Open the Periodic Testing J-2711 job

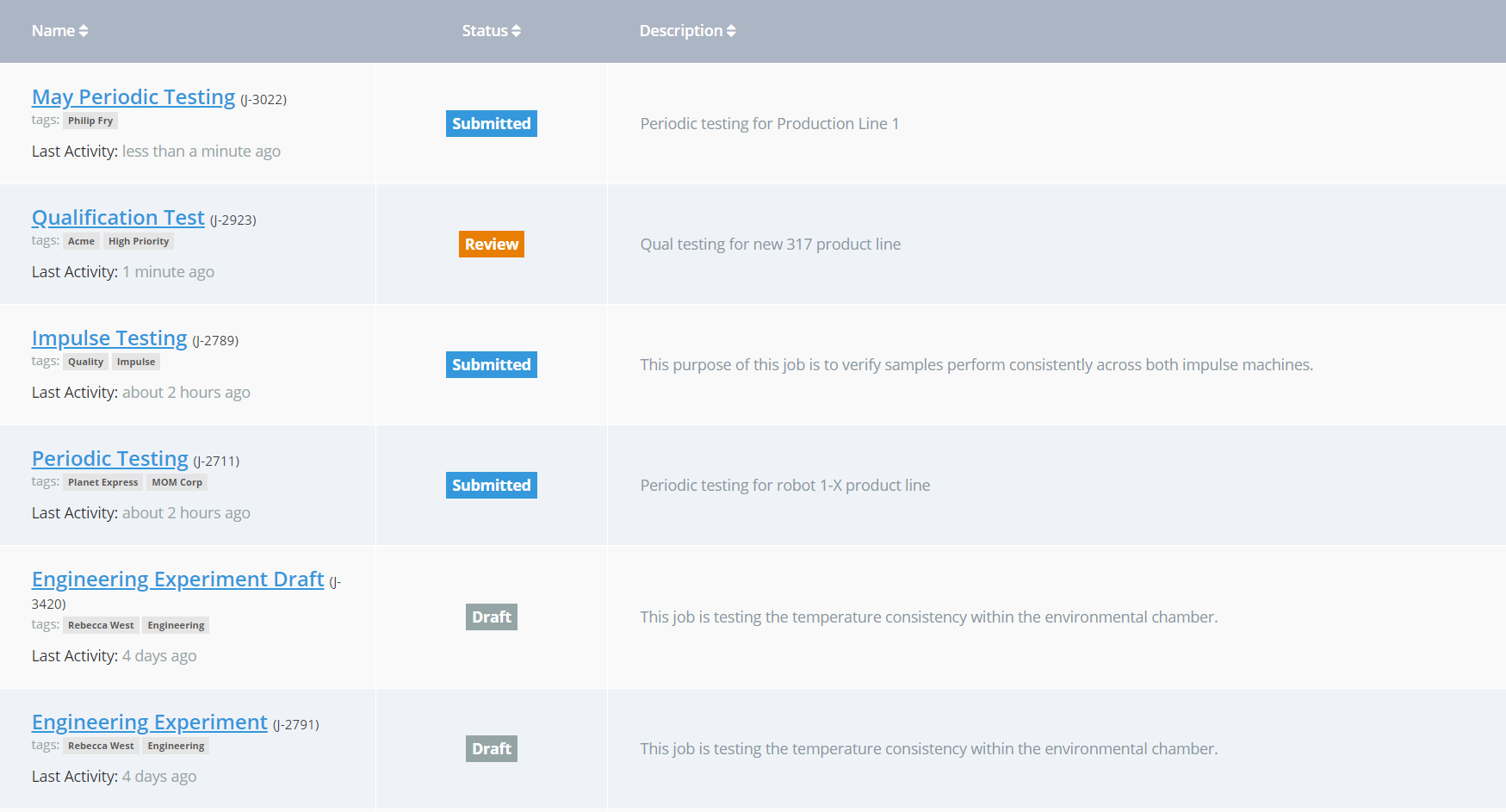110,459
